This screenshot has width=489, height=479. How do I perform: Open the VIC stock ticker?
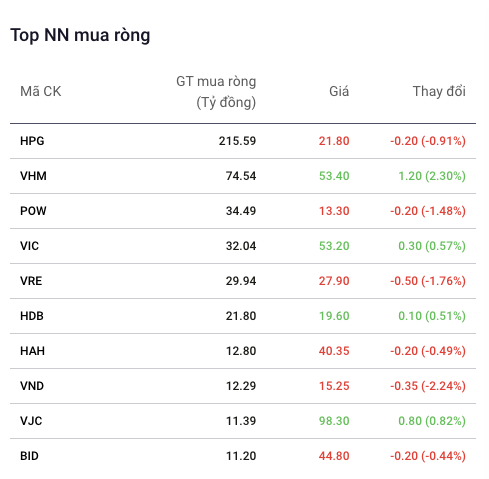pos(29,246)
